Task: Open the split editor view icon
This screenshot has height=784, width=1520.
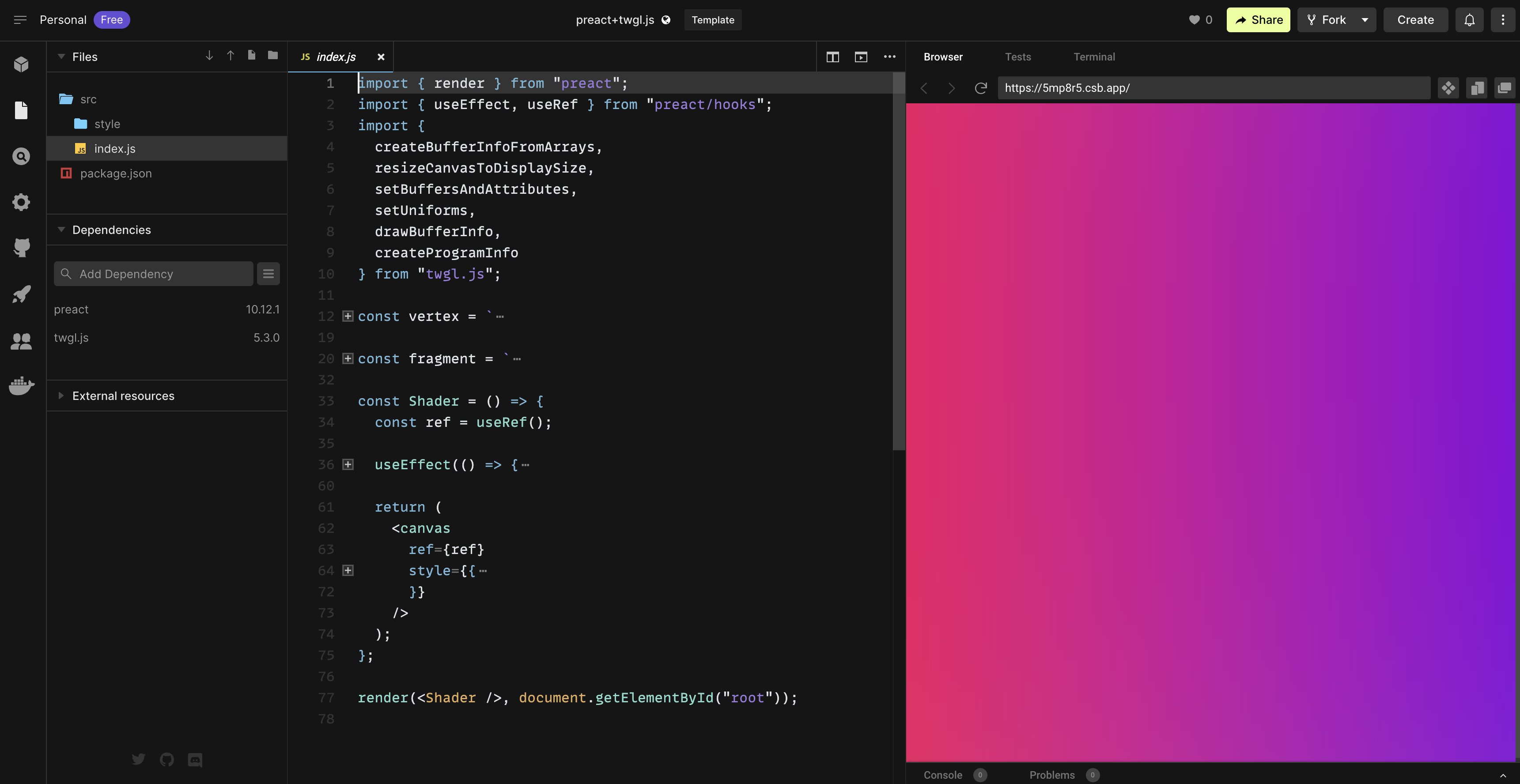Action: coord(832,57)
